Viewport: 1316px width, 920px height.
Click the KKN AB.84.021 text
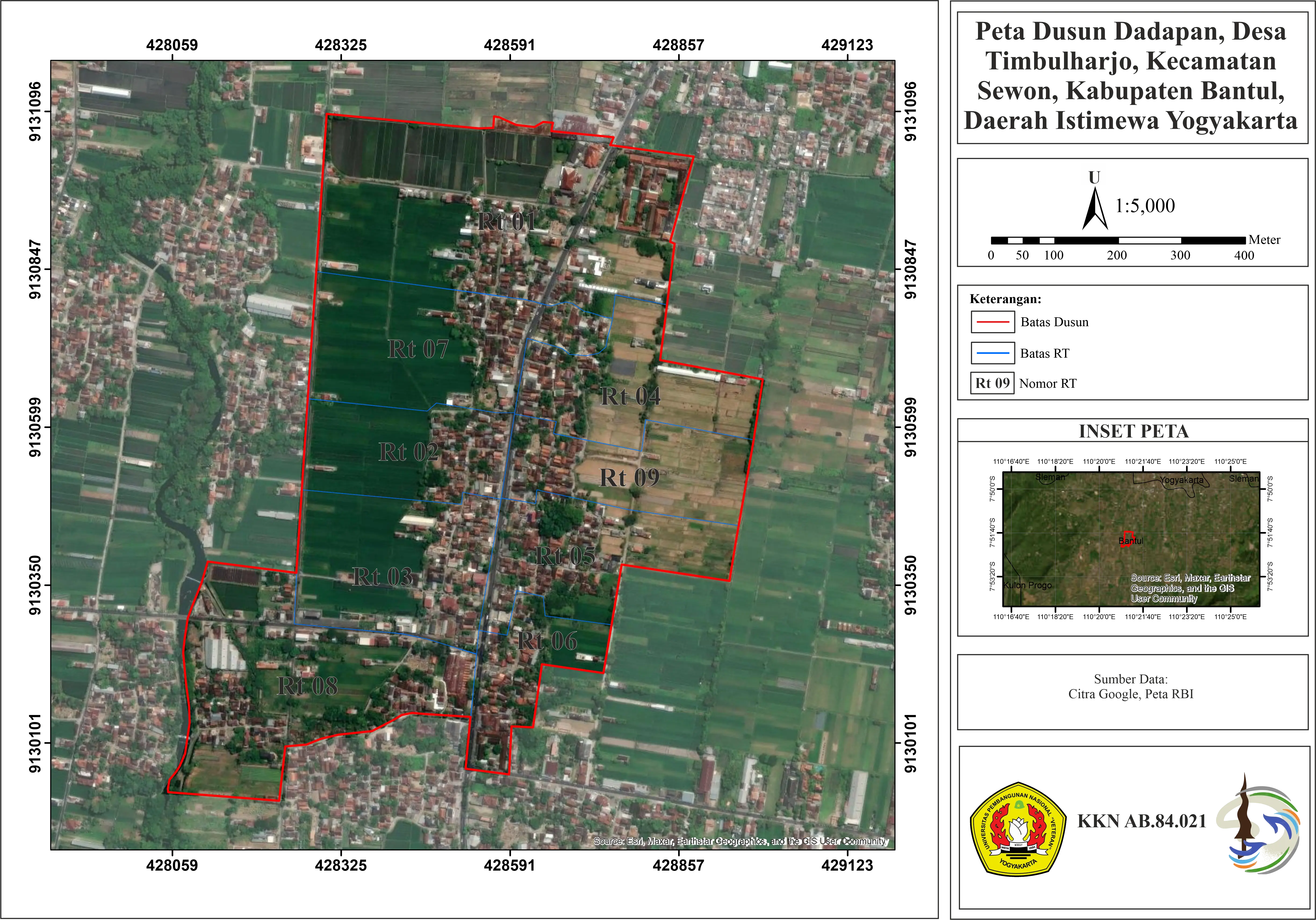[1142, 821]
